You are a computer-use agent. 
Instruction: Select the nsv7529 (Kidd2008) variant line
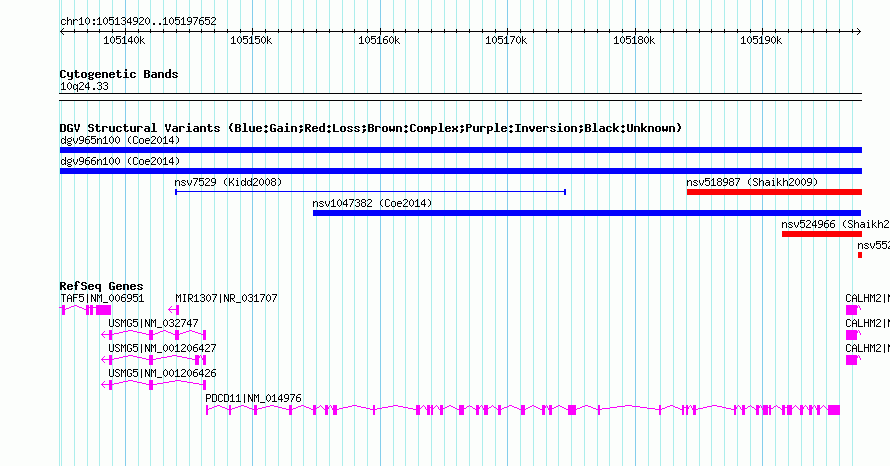coord(371,192)
